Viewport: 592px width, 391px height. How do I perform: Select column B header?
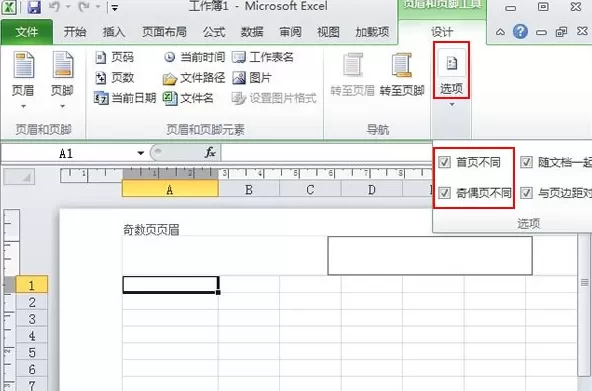pyautogui.click(x=249, y=189)
